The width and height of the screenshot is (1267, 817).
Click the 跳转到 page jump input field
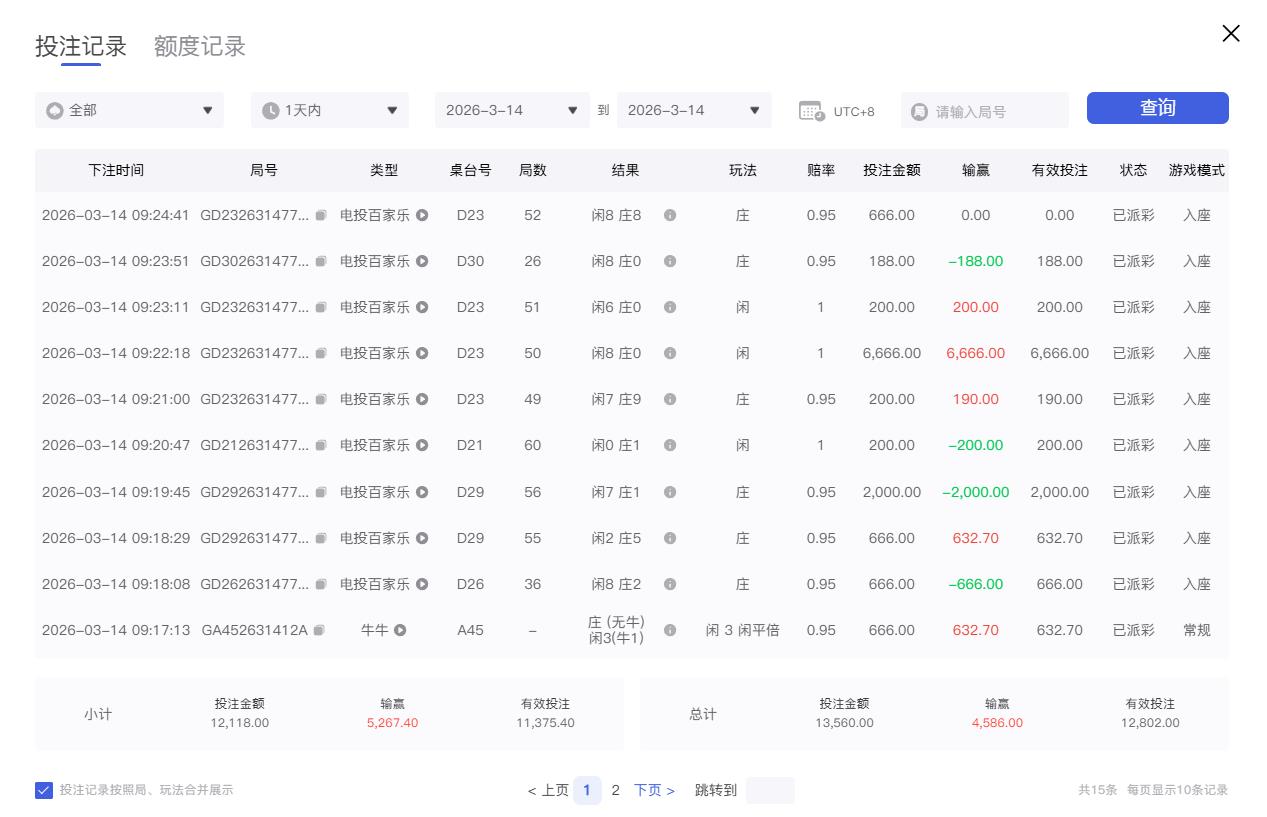[x=770, y=790]
